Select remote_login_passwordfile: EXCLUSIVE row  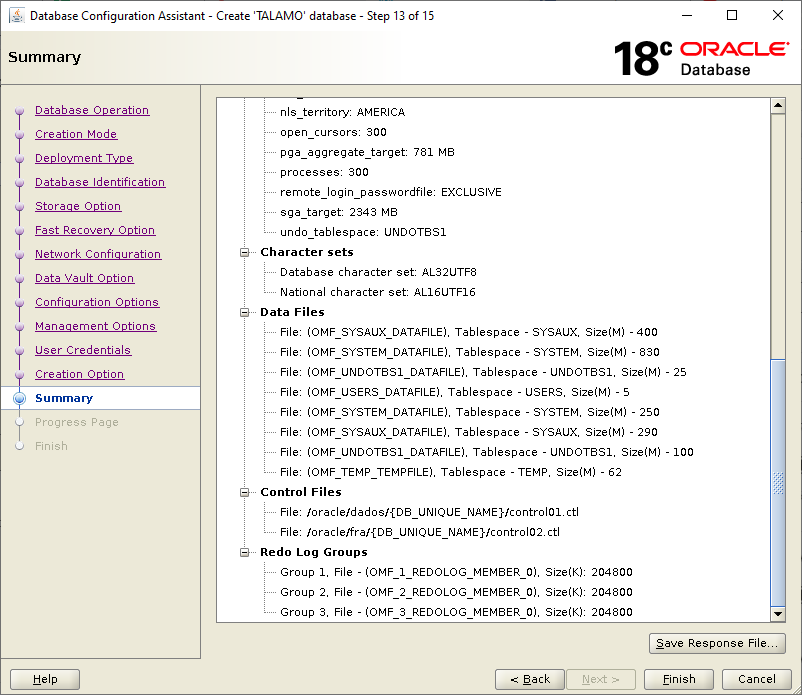tap(391, 192)
